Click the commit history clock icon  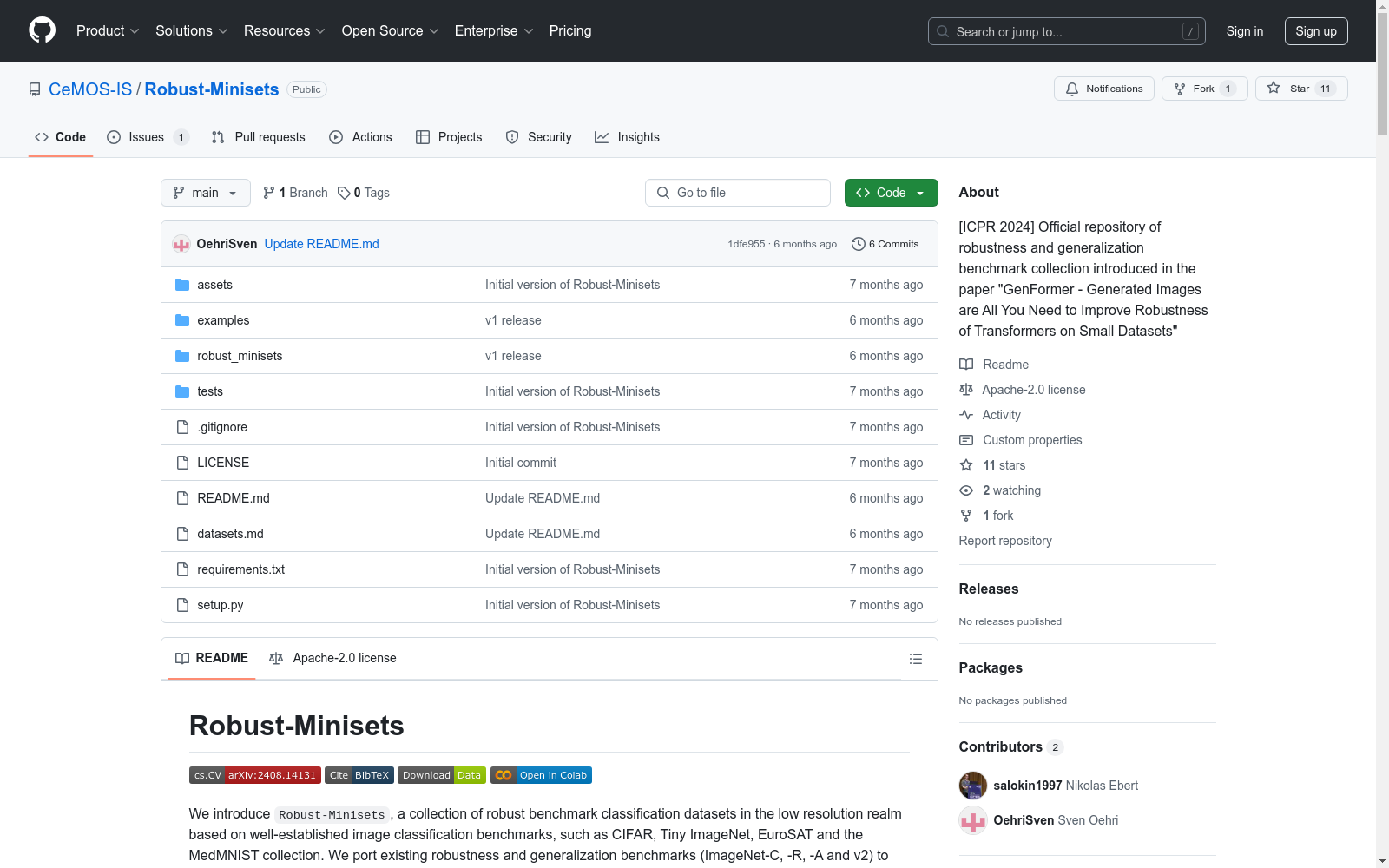859,244
